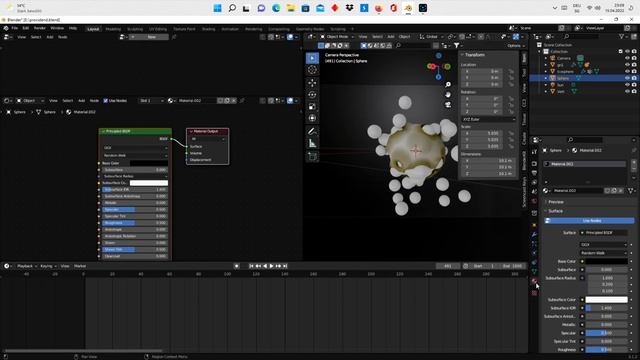Jump to the last frame in the timeline
This screenshot has height=360, width=640.
pyautogui.click(x=285, y=266)
